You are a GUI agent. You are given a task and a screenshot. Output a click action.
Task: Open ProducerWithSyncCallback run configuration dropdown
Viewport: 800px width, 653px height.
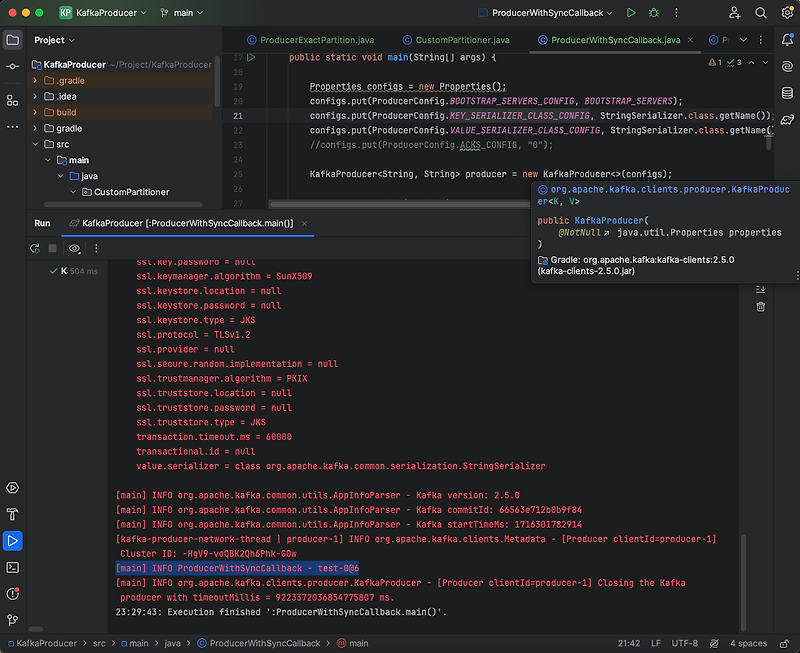pos(545,13)
